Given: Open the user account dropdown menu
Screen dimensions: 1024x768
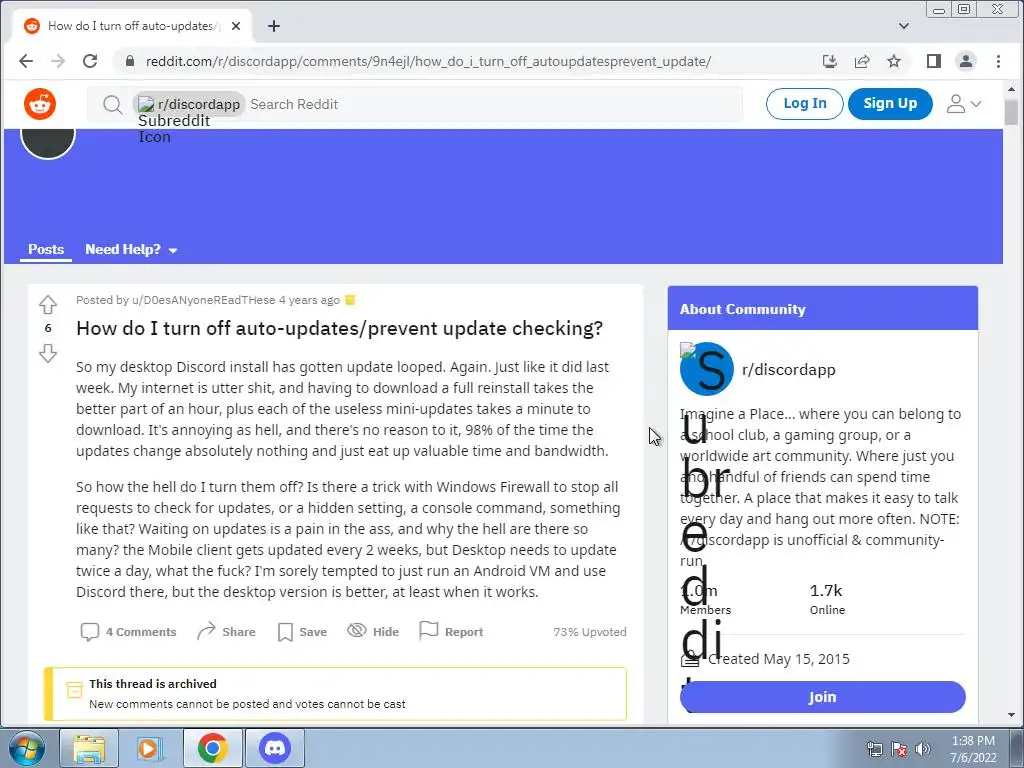Looking at the screenshot, I should tap(964, 104).
